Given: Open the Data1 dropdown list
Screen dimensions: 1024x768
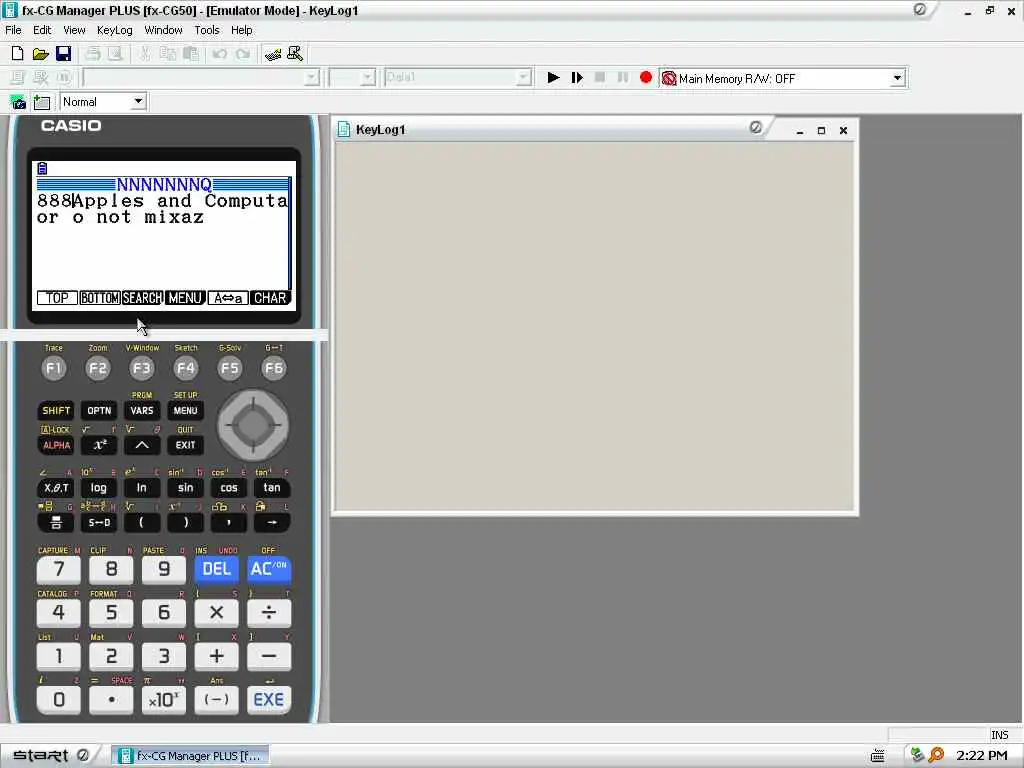Looking at the screenshot, I should click(522, 78).
